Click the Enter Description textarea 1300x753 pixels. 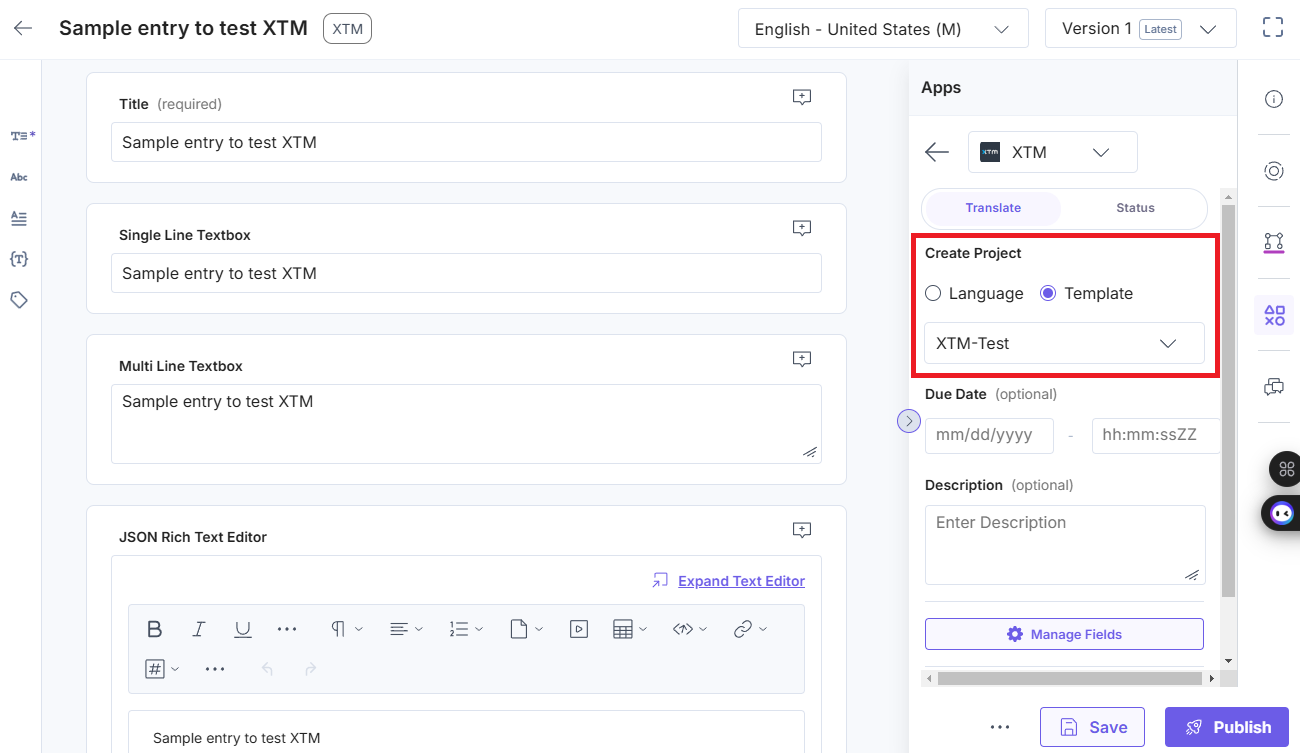click(1065, 545)
